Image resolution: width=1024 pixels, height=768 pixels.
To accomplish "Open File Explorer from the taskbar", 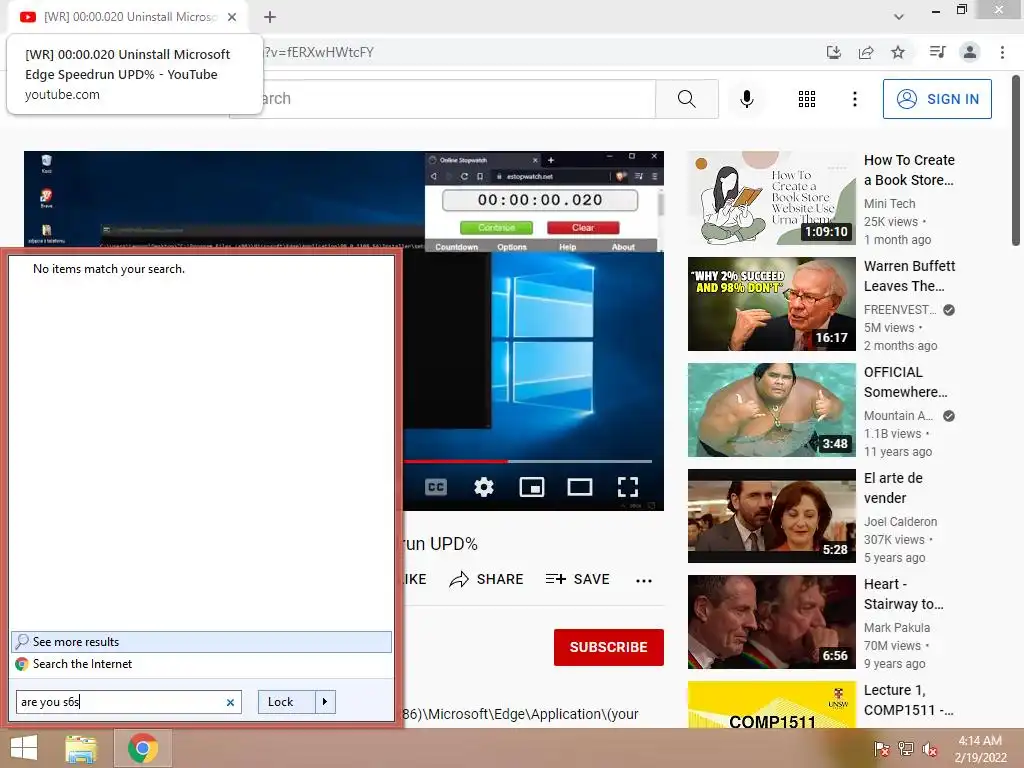I will coord(81,748).
